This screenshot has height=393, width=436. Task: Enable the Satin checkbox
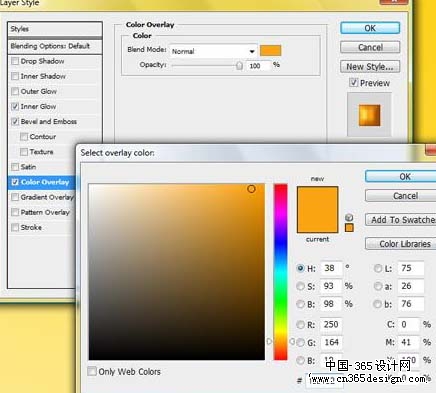point(15,167)
